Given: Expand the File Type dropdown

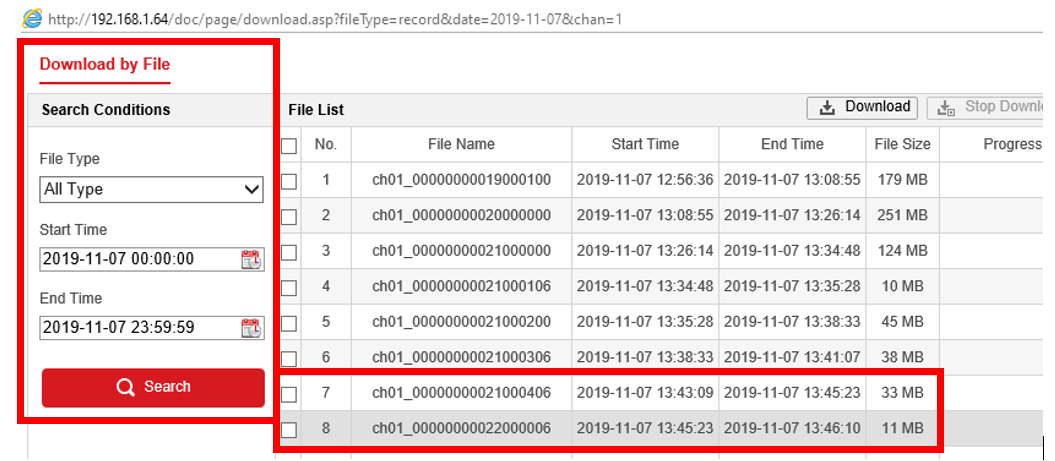Looking at the screenshot, I should point(152,189).
